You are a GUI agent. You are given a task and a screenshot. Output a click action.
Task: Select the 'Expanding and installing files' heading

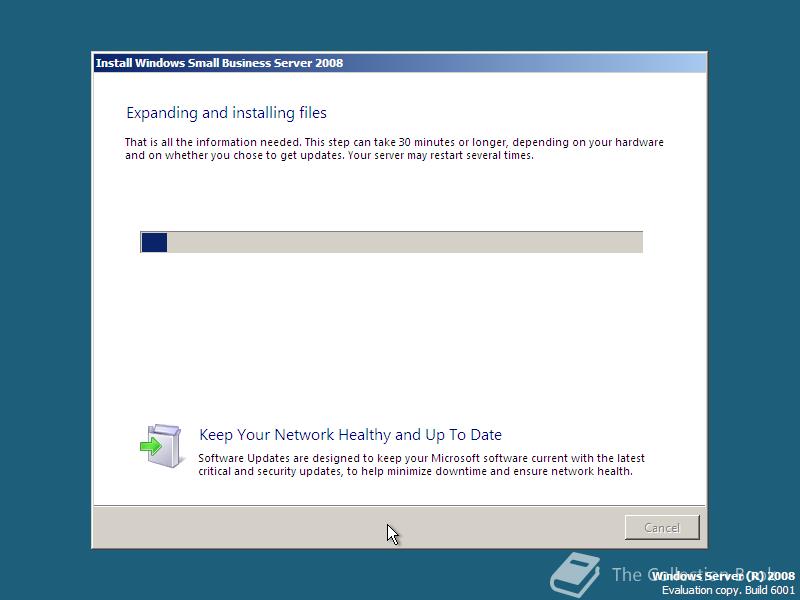pyautogui.click(x=227, y=113)
